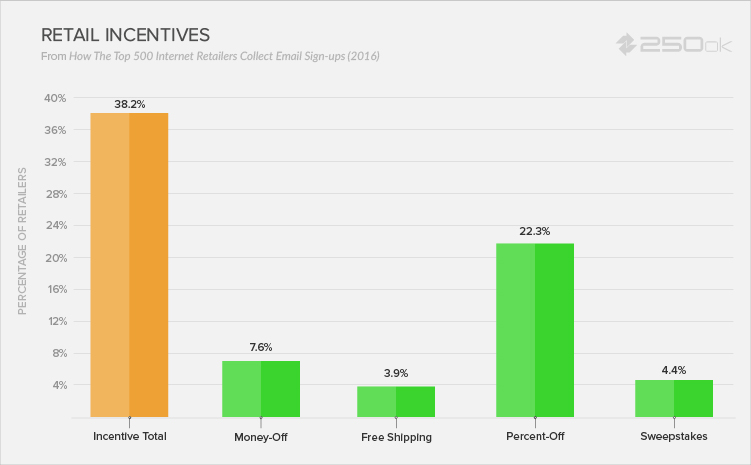The height and width of the screenshot is (465, 751).
Task: Click the Money-Off axis label
Action: [x=261, y=437]
